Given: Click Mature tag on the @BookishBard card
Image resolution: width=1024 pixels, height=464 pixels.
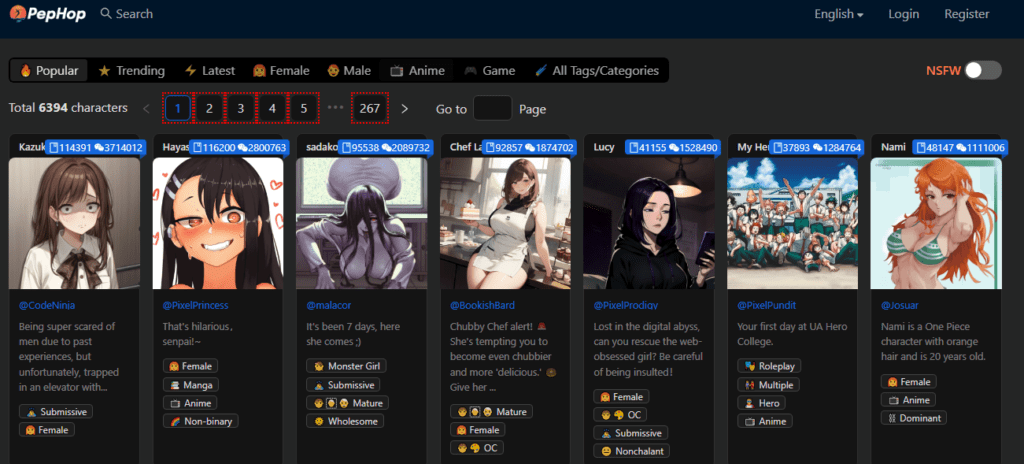Looking at the screenshot, I should coord(491,412).
